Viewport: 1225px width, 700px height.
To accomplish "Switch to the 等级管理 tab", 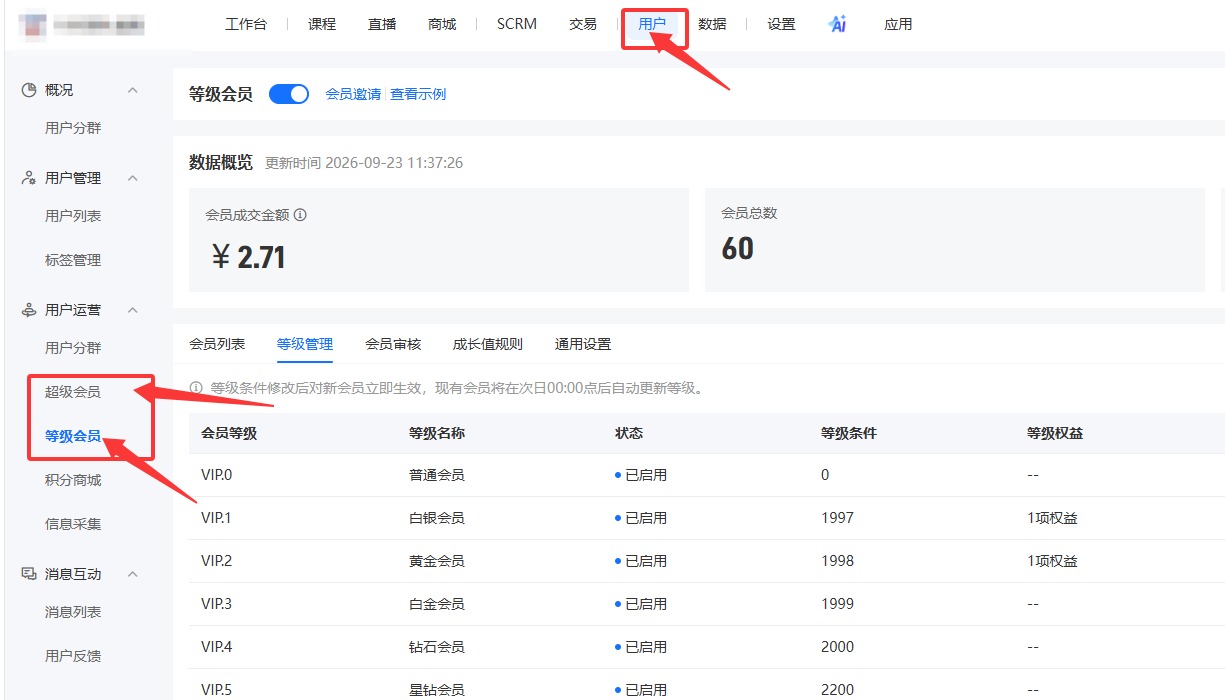I will click(x=305, y=344).
